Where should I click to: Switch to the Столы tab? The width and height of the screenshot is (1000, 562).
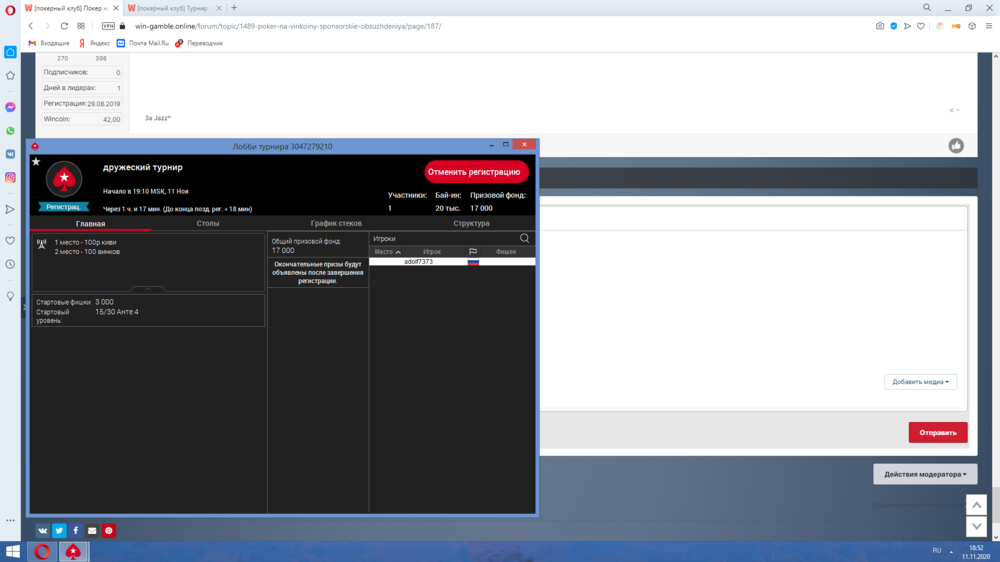[x=208, y=223]
